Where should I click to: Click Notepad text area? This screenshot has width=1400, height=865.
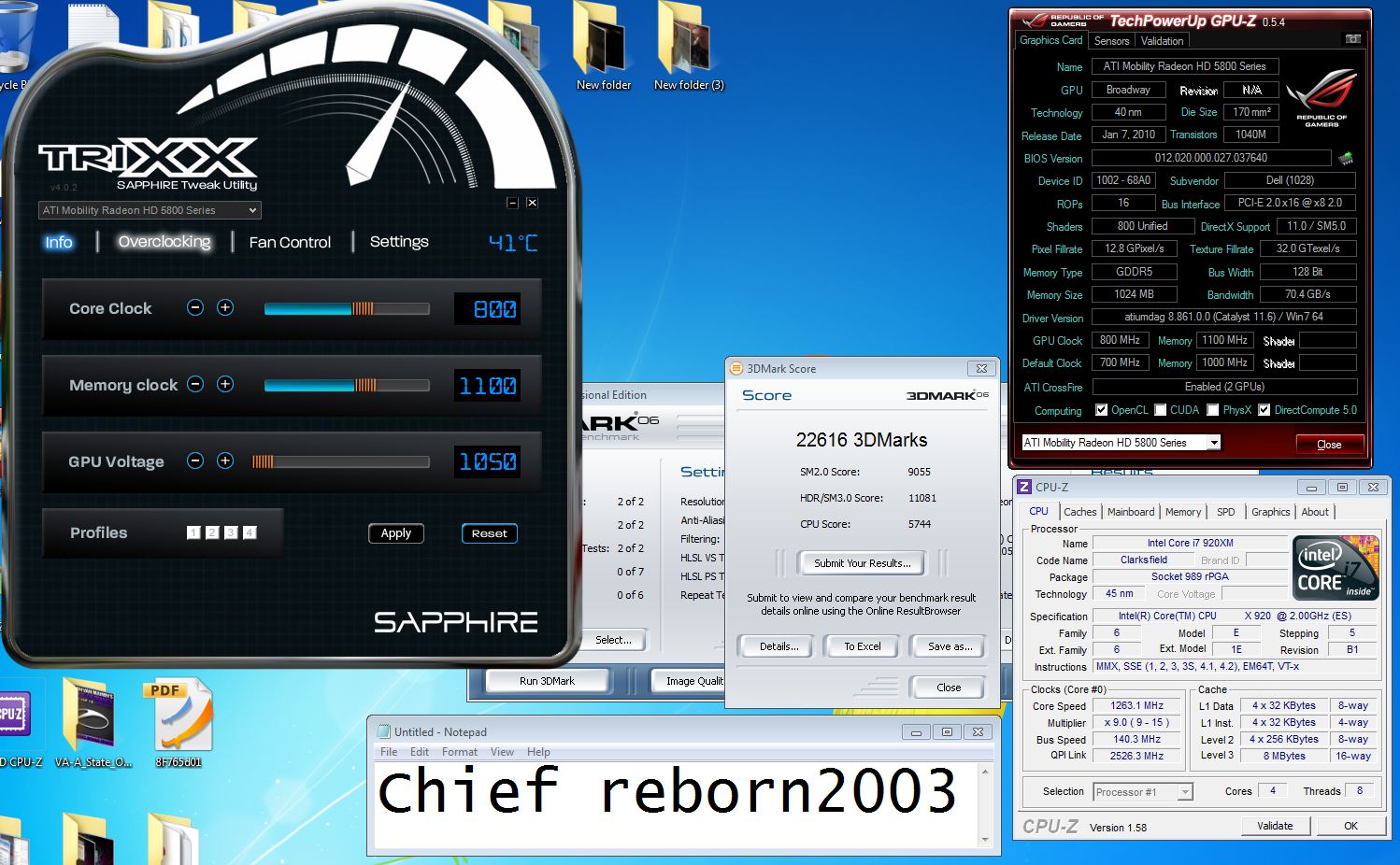point(675,804)
